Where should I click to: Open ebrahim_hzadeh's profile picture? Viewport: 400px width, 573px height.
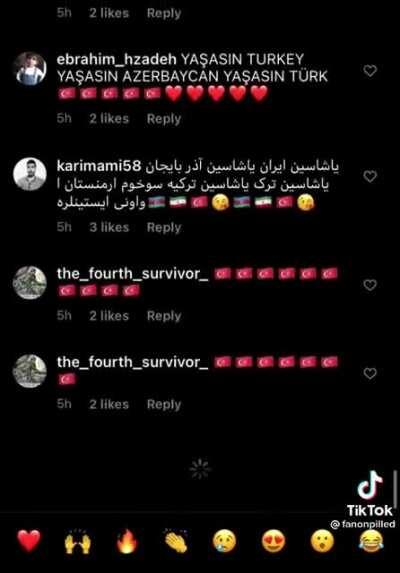[x=30, y=69]
